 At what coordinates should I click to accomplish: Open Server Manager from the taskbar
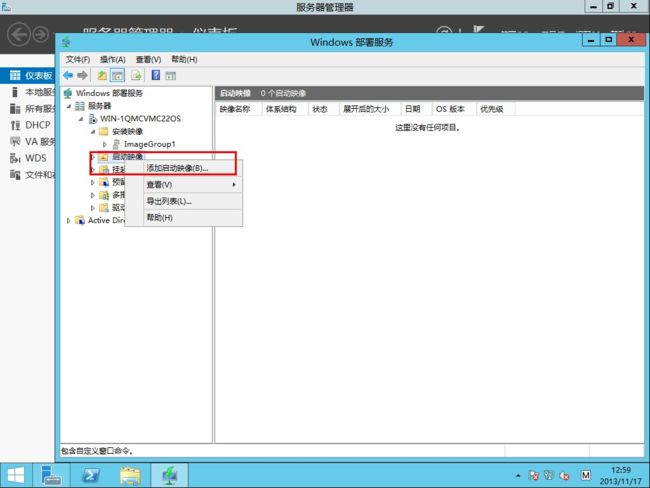pos(51,475)
